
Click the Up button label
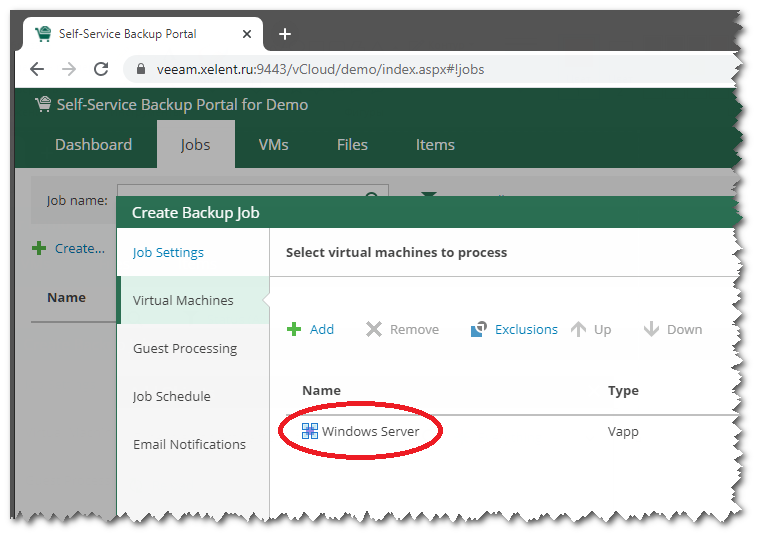click(x=602, y=329)
